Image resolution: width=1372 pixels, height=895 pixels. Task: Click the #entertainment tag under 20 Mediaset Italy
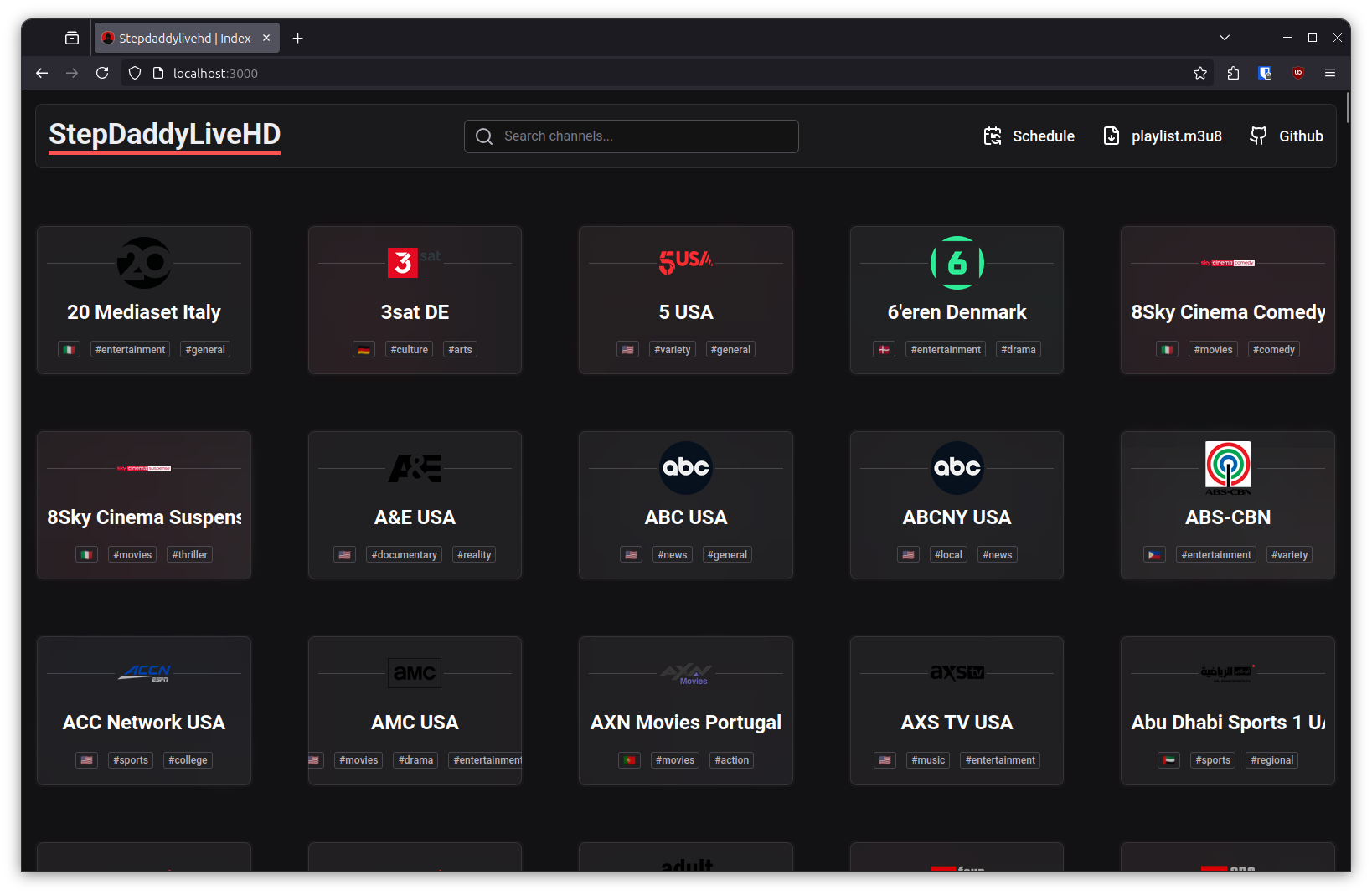pyautogui.click(x=130, y=349)
